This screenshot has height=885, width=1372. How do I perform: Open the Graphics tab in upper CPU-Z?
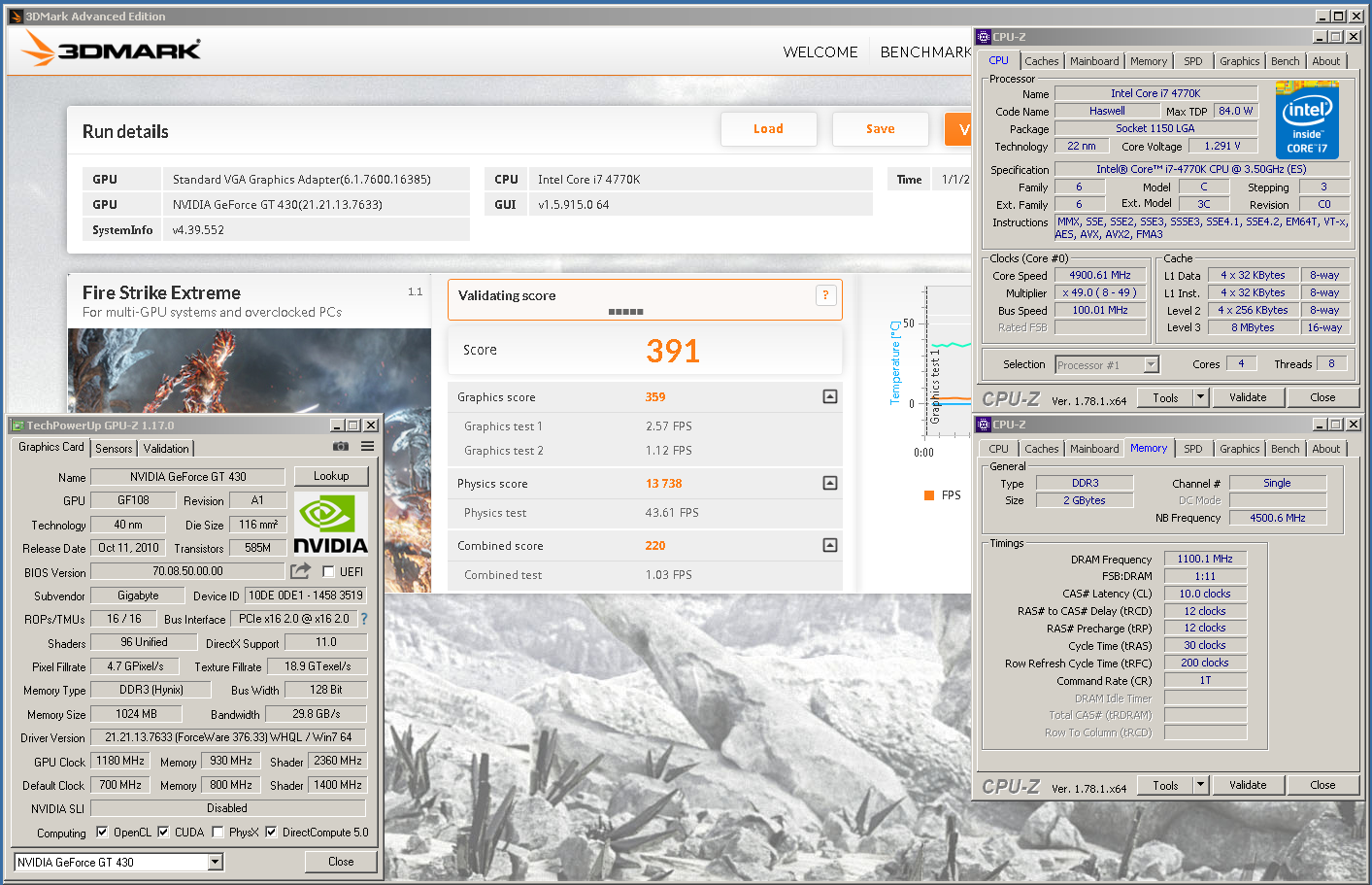[x=1240, y=61]
